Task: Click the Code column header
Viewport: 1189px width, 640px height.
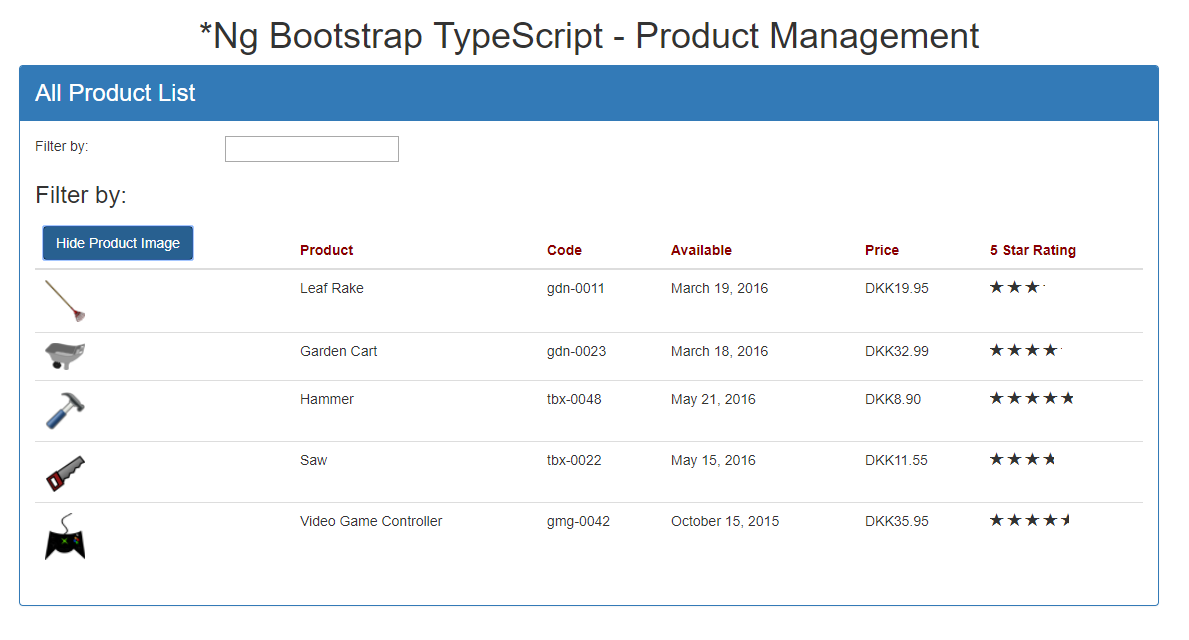Action: point(564,250)
